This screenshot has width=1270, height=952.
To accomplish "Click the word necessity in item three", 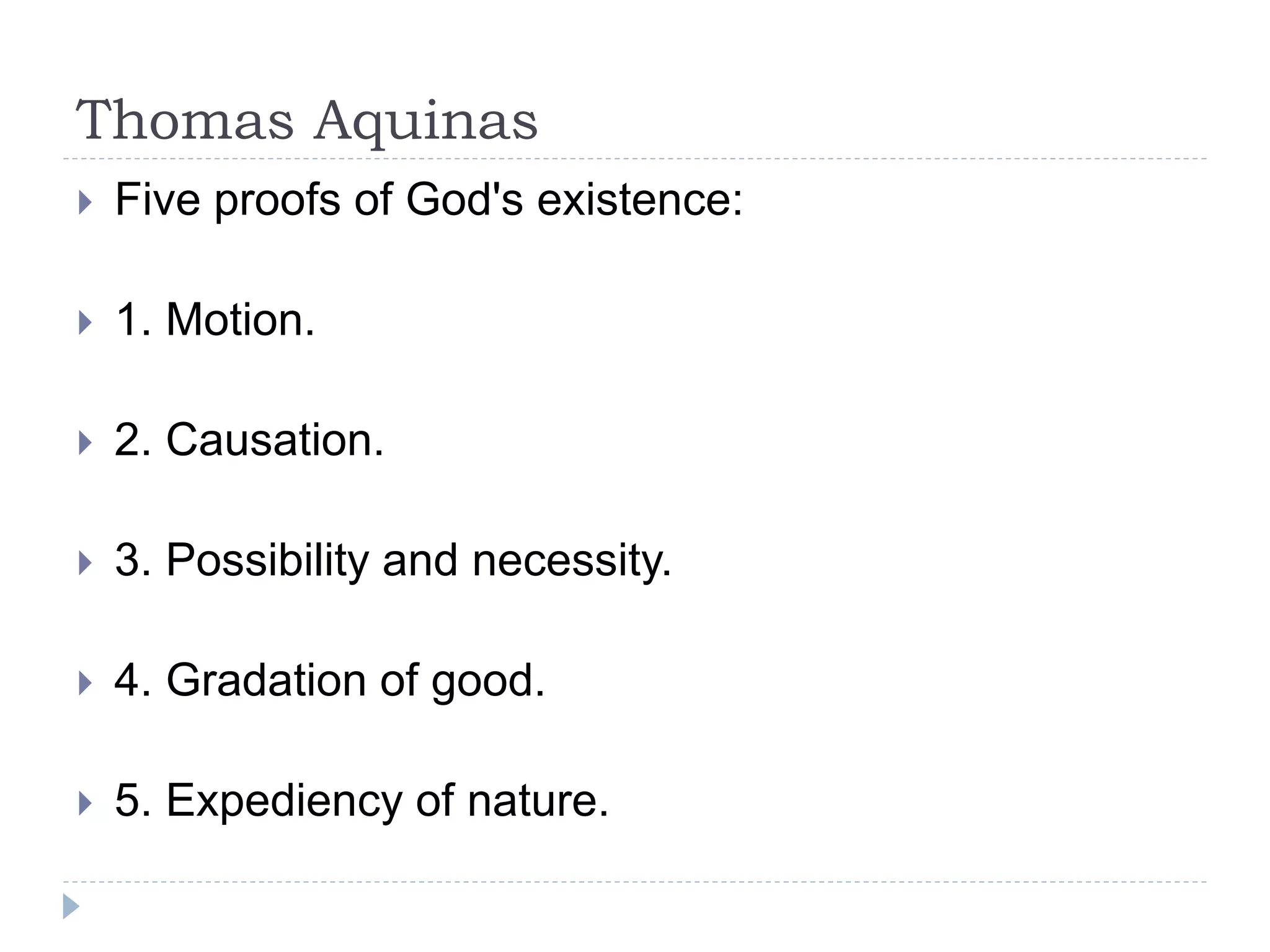I will tap(572, 563).
